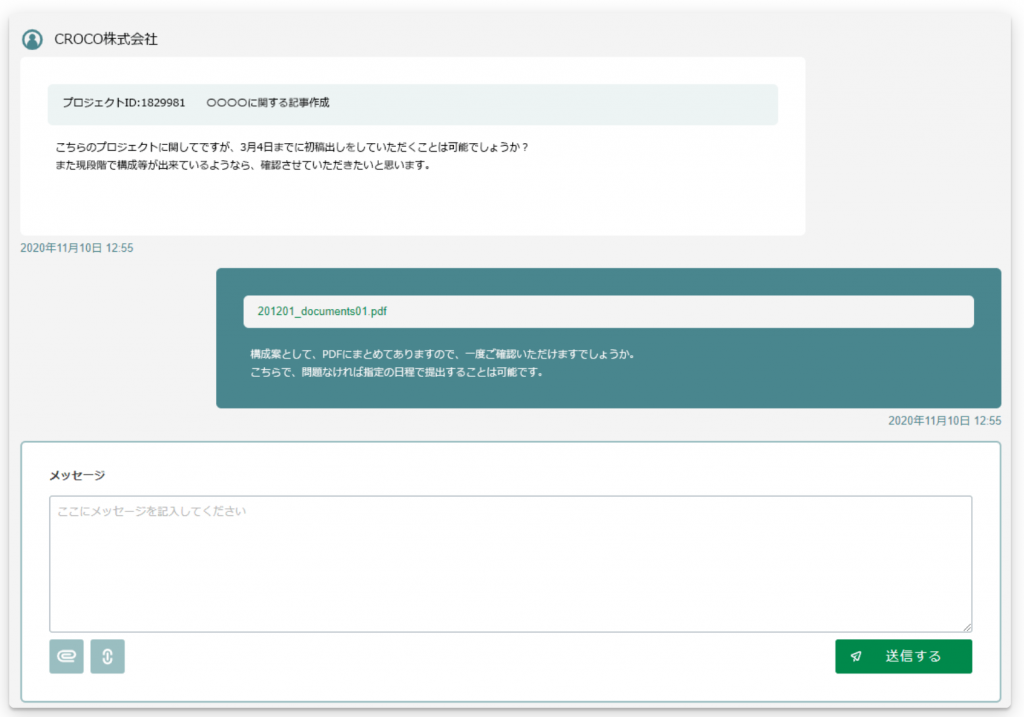This screenshot has width=1024, height=717.
Task: Send the message with 送信する button
Action: click(x=903, y=656)
